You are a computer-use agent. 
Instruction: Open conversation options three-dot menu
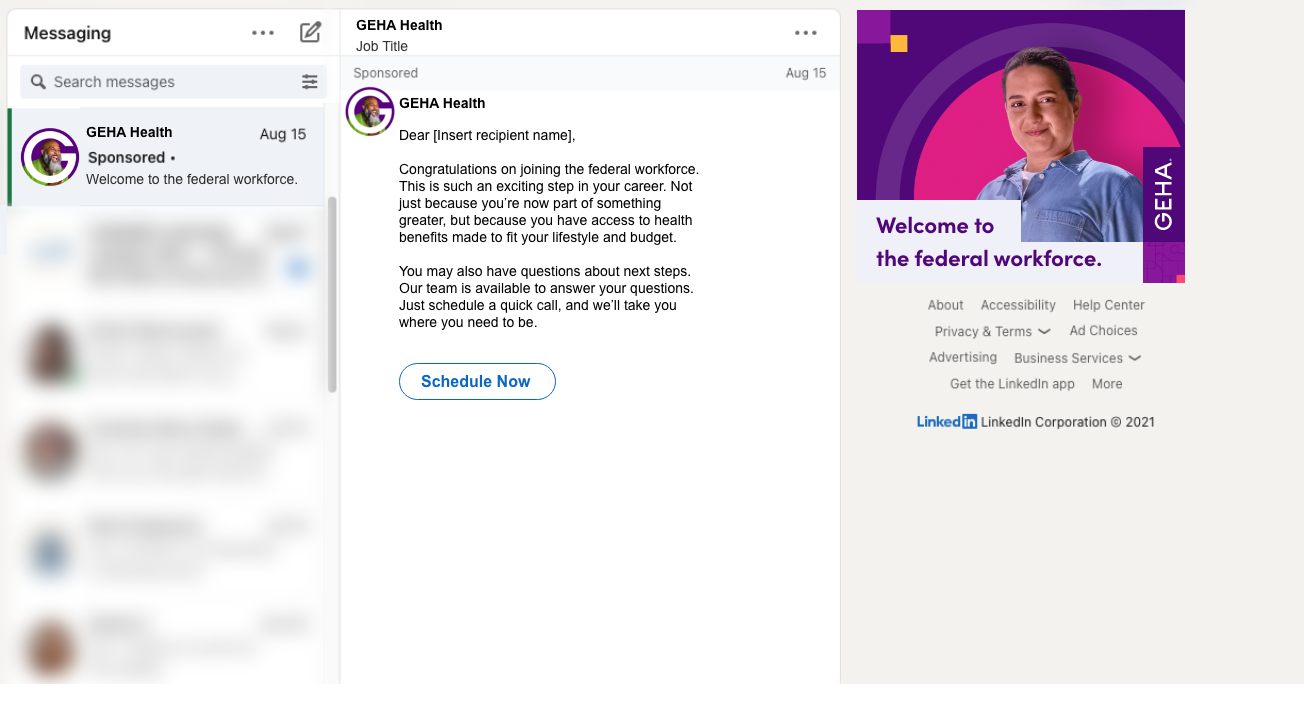[x=806, y=33]
